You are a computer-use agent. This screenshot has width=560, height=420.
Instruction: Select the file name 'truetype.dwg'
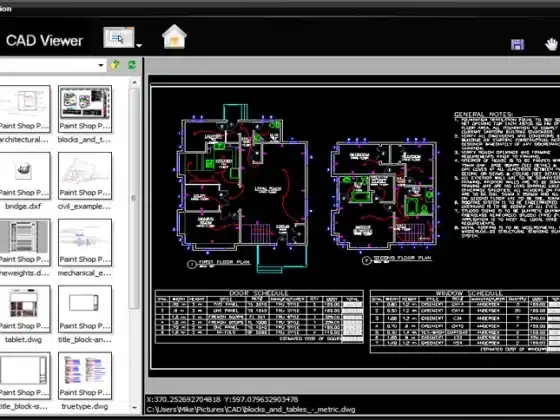click(x=85, y=406)
